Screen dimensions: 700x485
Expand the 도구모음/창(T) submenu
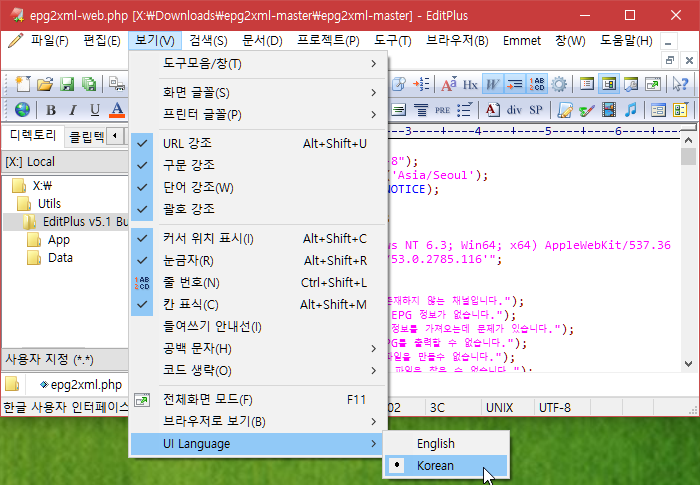[x=259, y=64]
